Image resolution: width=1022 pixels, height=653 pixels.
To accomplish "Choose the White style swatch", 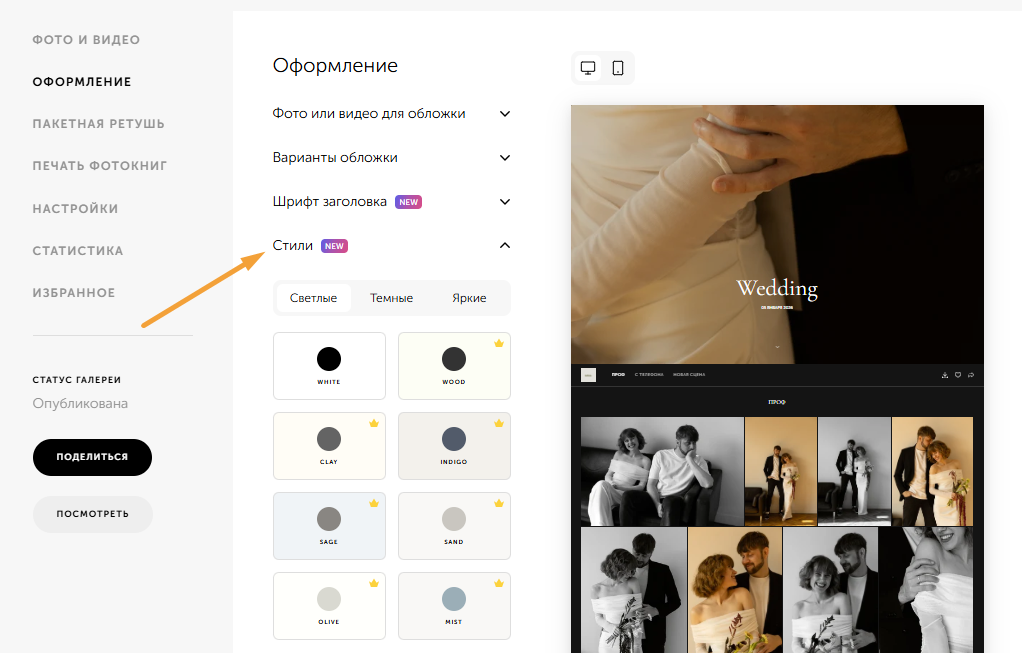I will [x=329, y=366].
